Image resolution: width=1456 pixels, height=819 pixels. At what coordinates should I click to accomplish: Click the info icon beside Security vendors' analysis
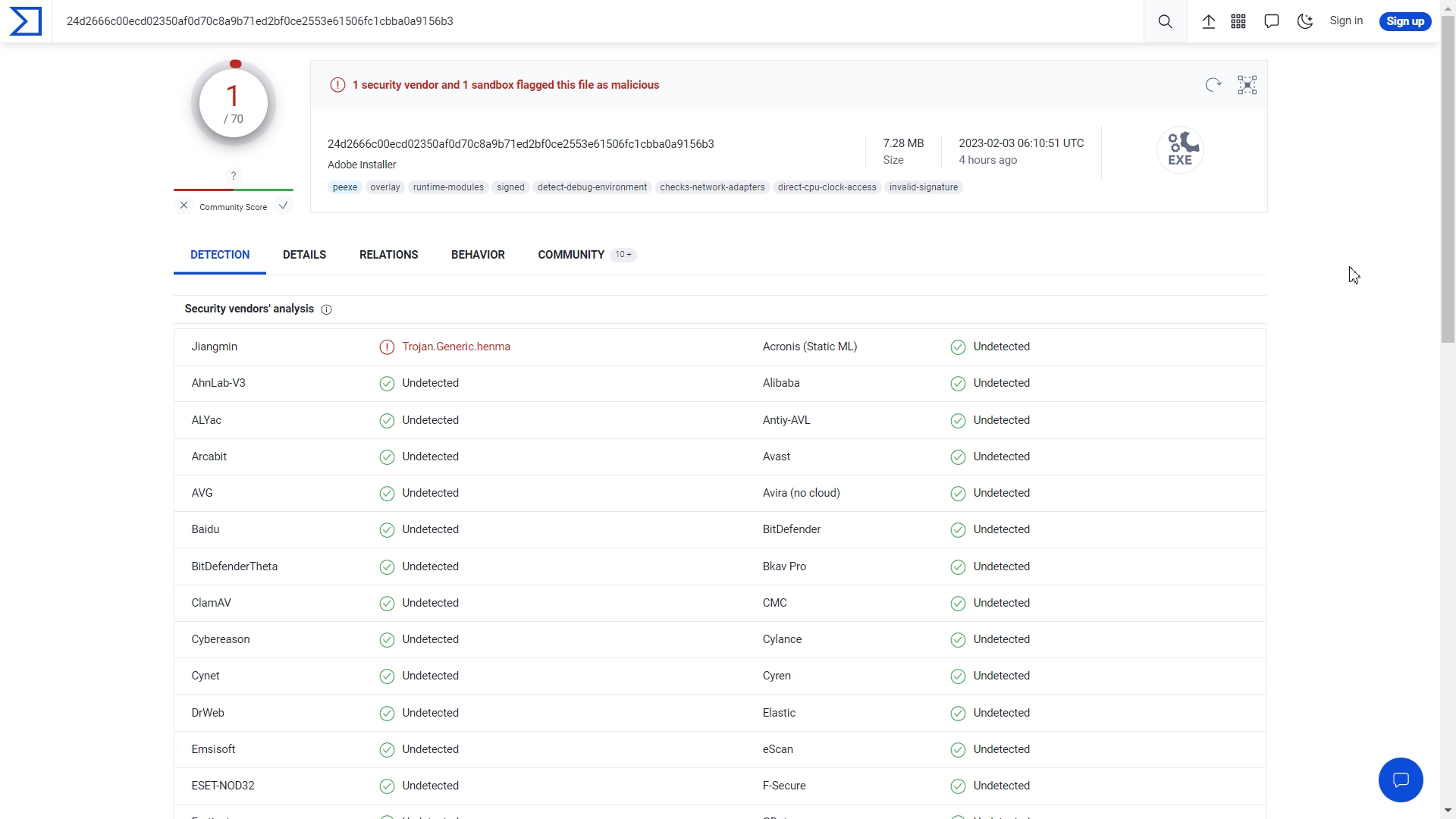pos(327,309)
